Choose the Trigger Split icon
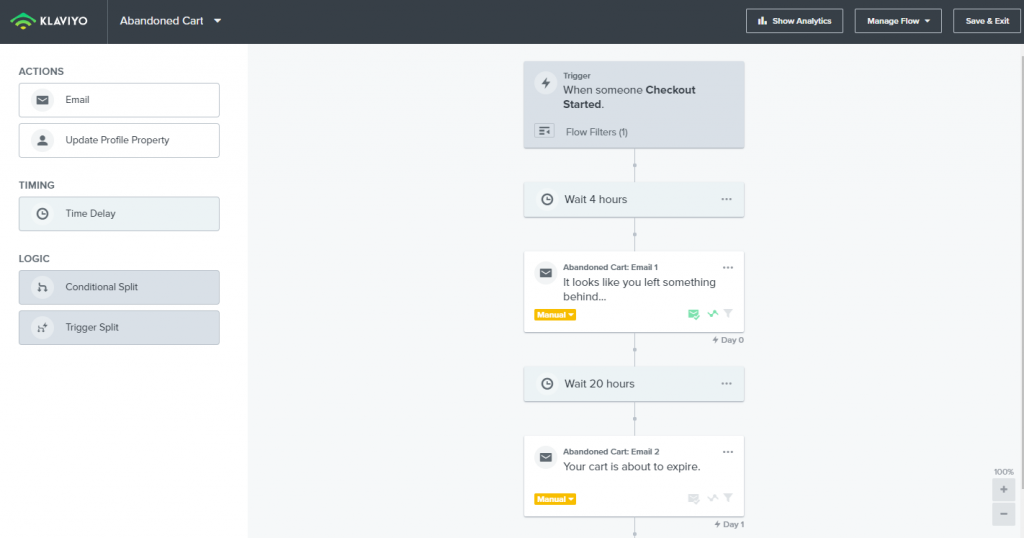Image resolution: width=1024 pixels, height=538 pixels. (x=42, y=328)
